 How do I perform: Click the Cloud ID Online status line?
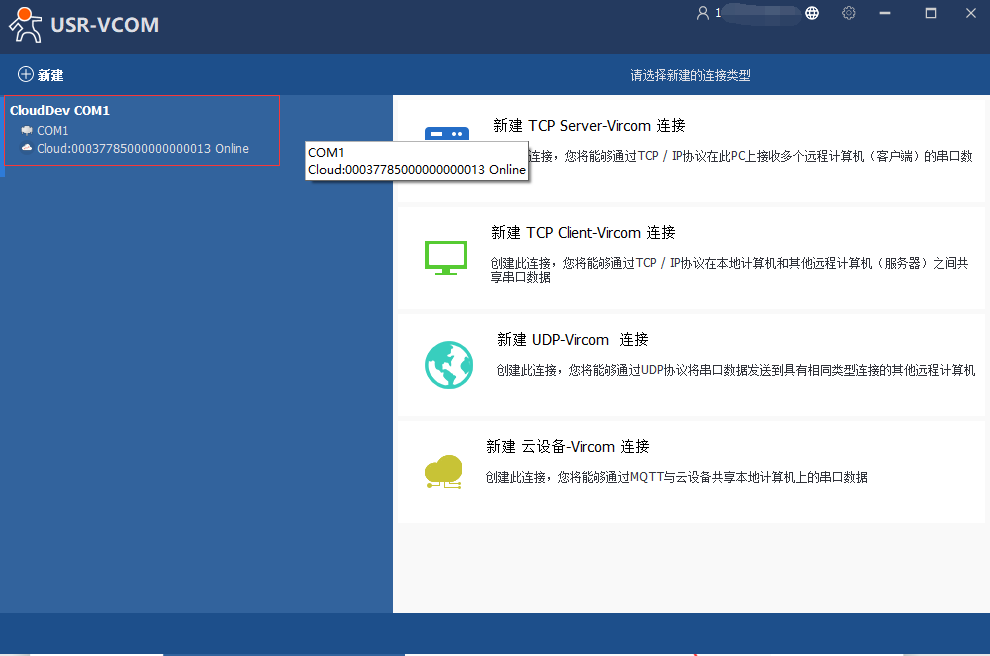142,149
